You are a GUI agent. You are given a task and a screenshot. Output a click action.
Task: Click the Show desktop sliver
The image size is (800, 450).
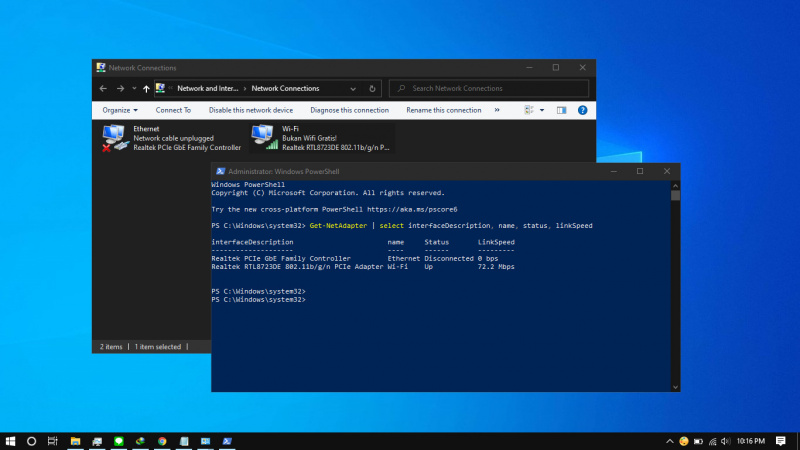(797, 441)
